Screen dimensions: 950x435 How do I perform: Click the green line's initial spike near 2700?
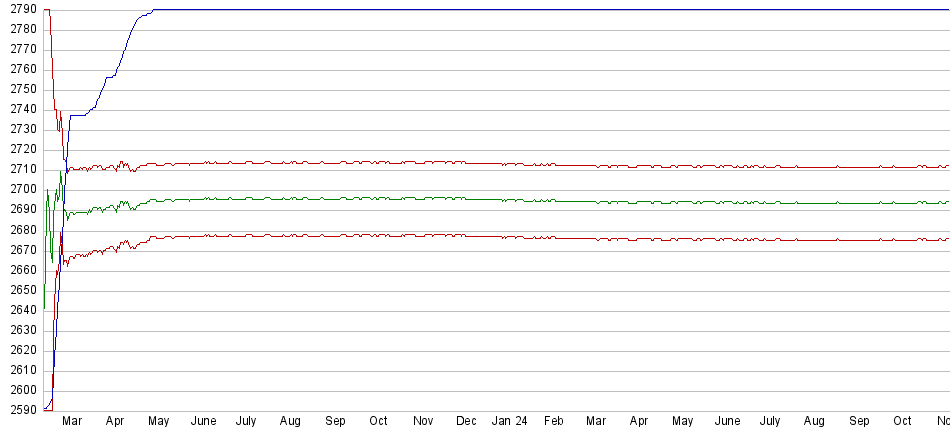[47, 192]
